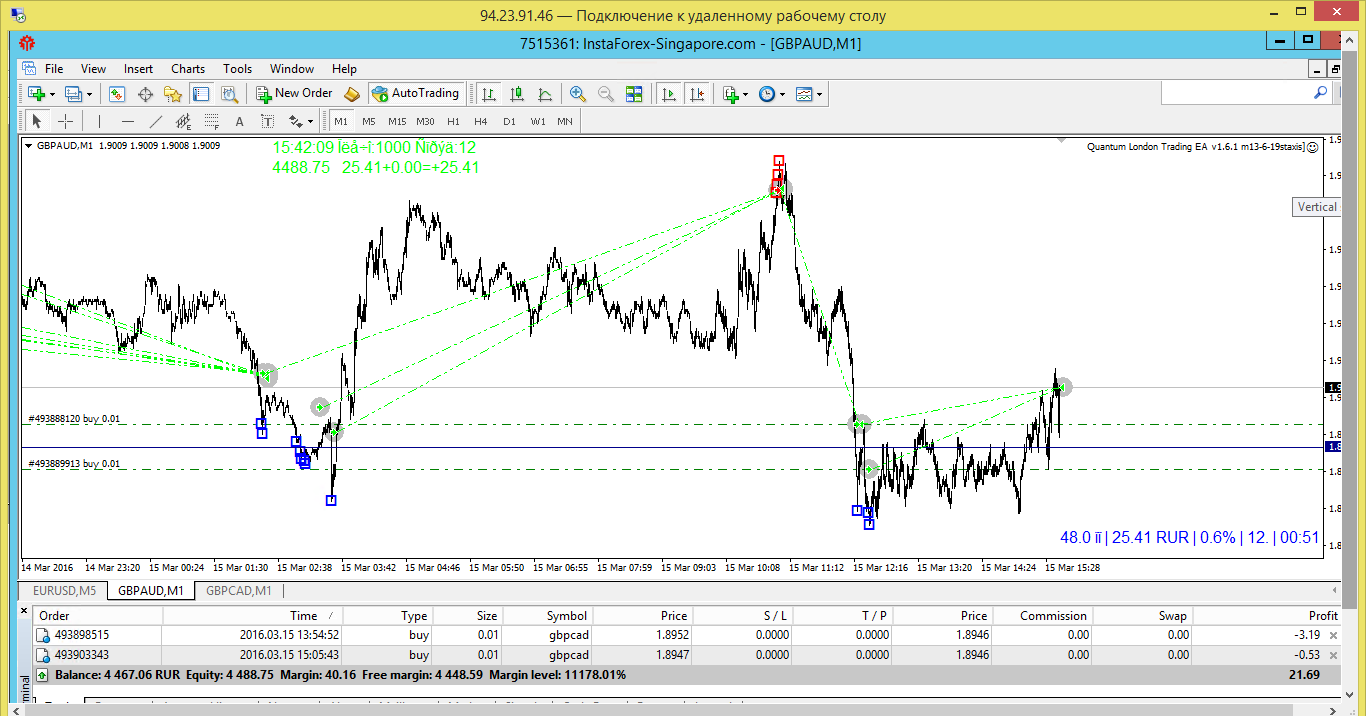
Task: Add indicator with green plus icon
Action: [730, 93]
